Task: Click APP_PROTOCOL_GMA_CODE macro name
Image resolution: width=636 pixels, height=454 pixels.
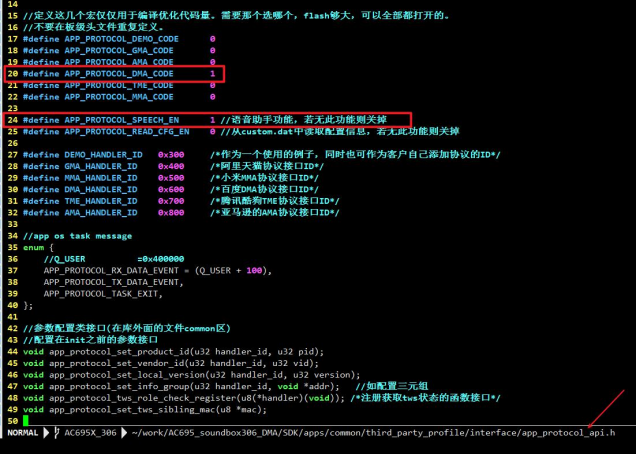Action: pyautogui.click(x=119, y=50)
